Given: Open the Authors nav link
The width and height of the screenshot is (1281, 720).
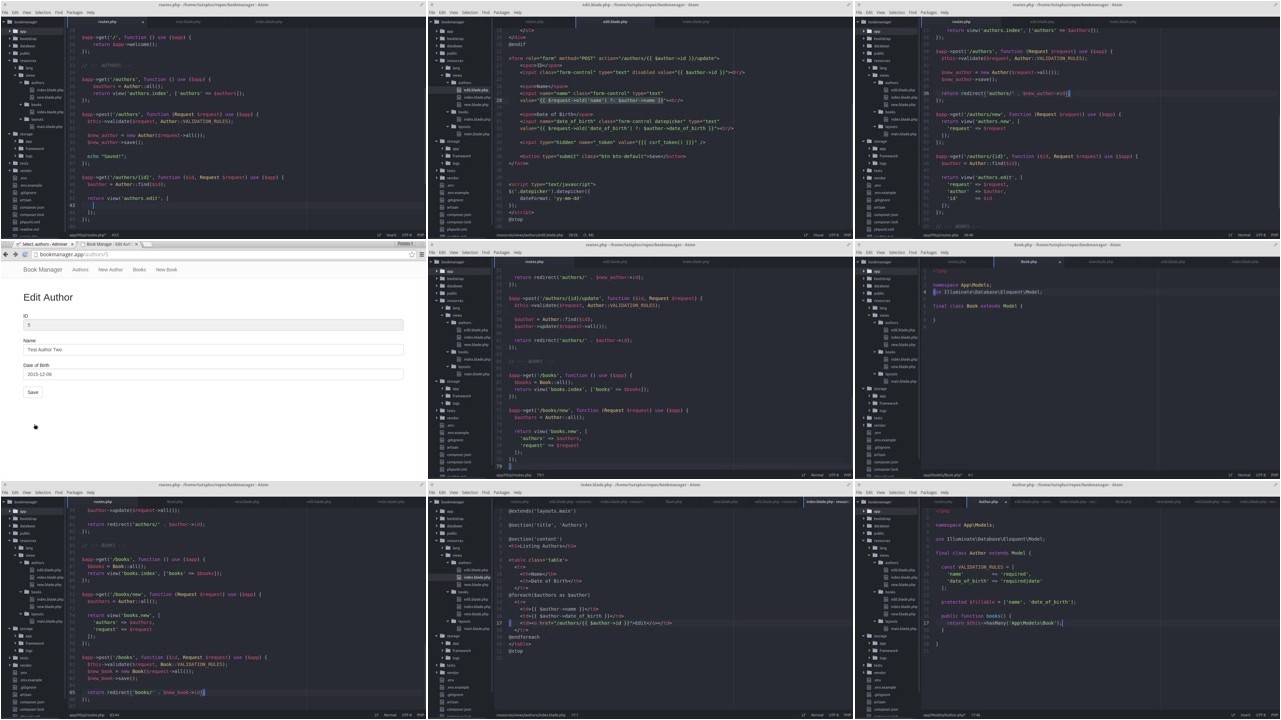Looking at the screenshot, I should (80, 270).
